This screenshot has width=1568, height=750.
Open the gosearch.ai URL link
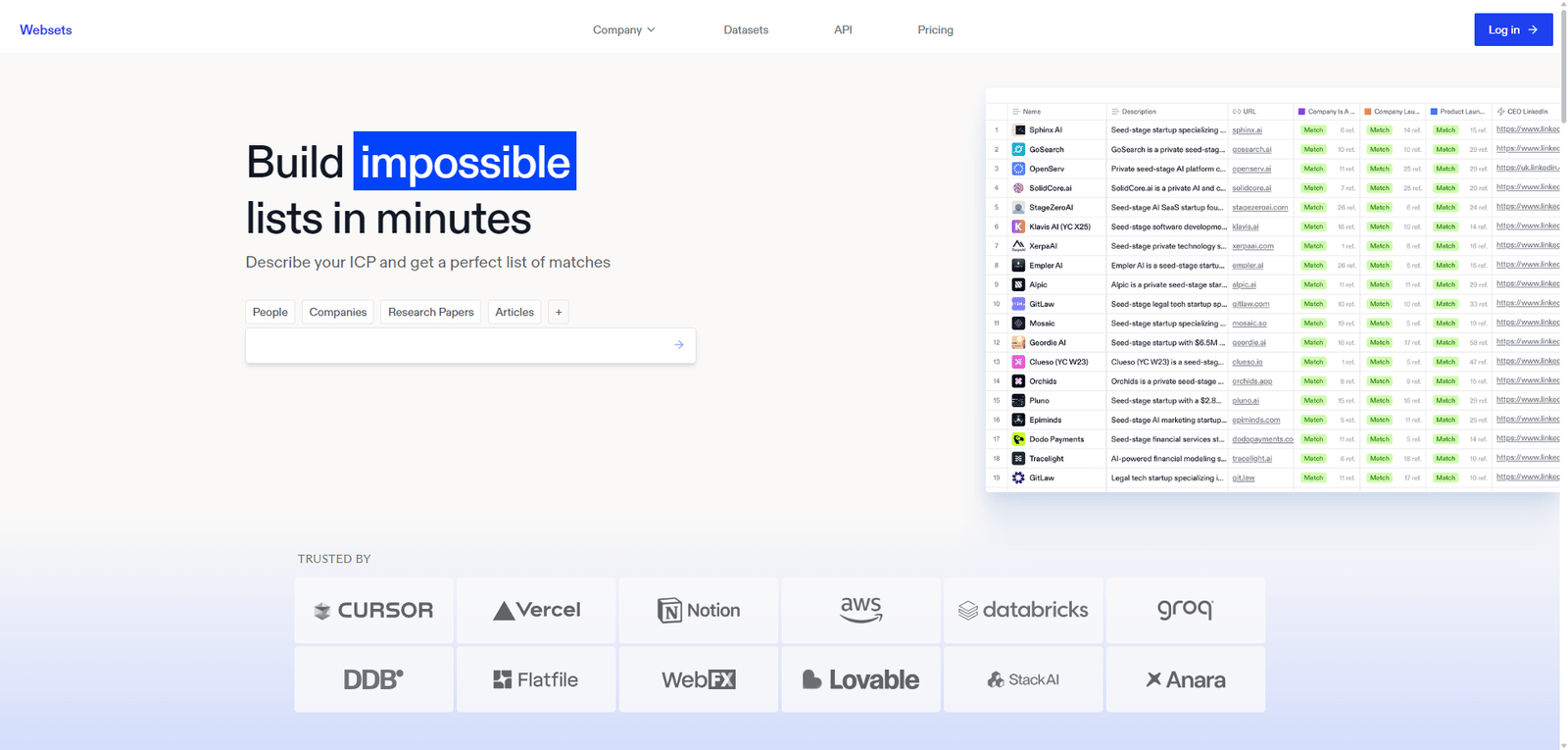click(x=1251, y=149)
